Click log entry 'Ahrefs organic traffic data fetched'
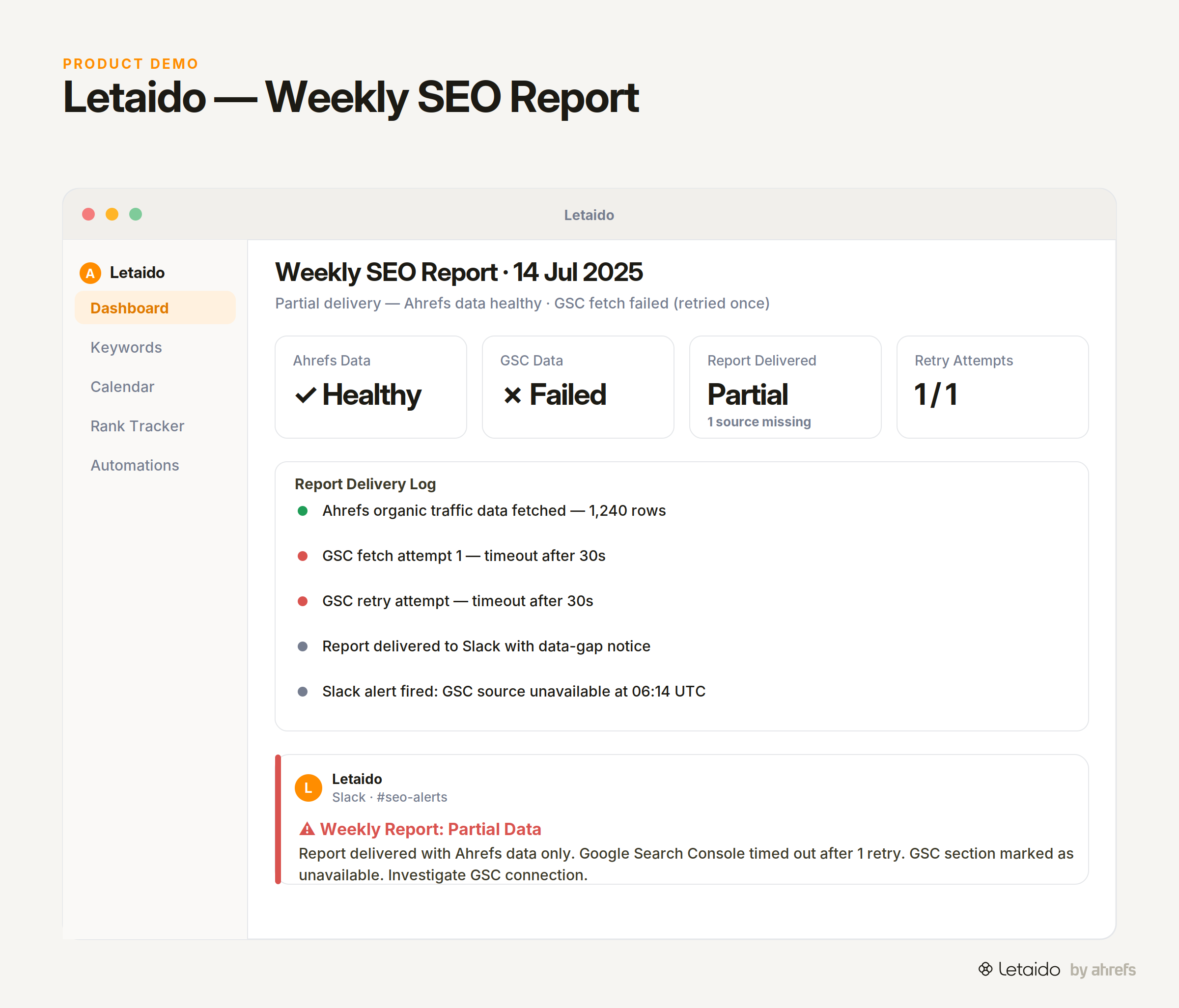 pos(494,511)
